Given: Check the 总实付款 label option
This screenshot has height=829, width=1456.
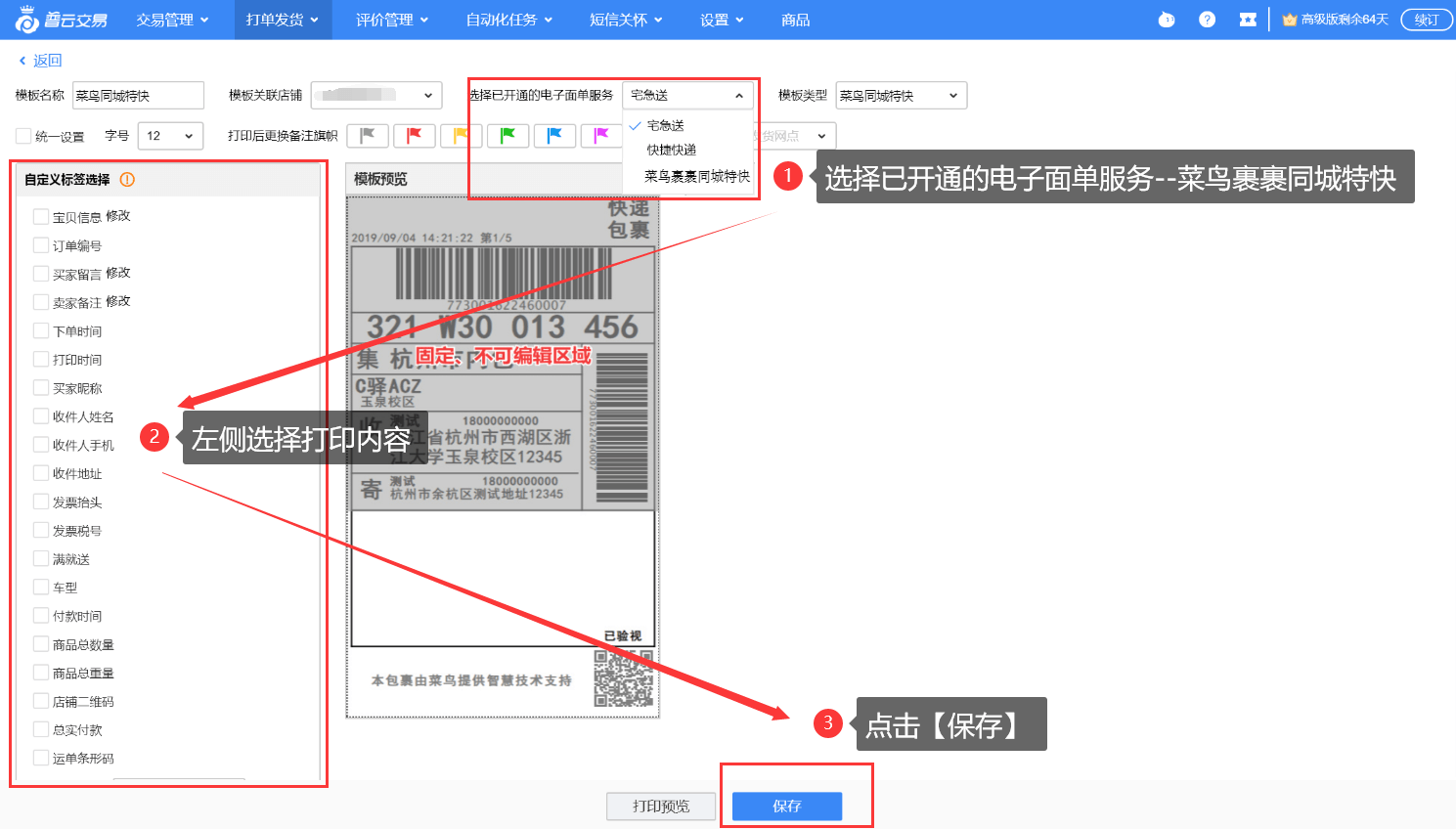Looking at the screenshot, I should [x=41, y=729].
